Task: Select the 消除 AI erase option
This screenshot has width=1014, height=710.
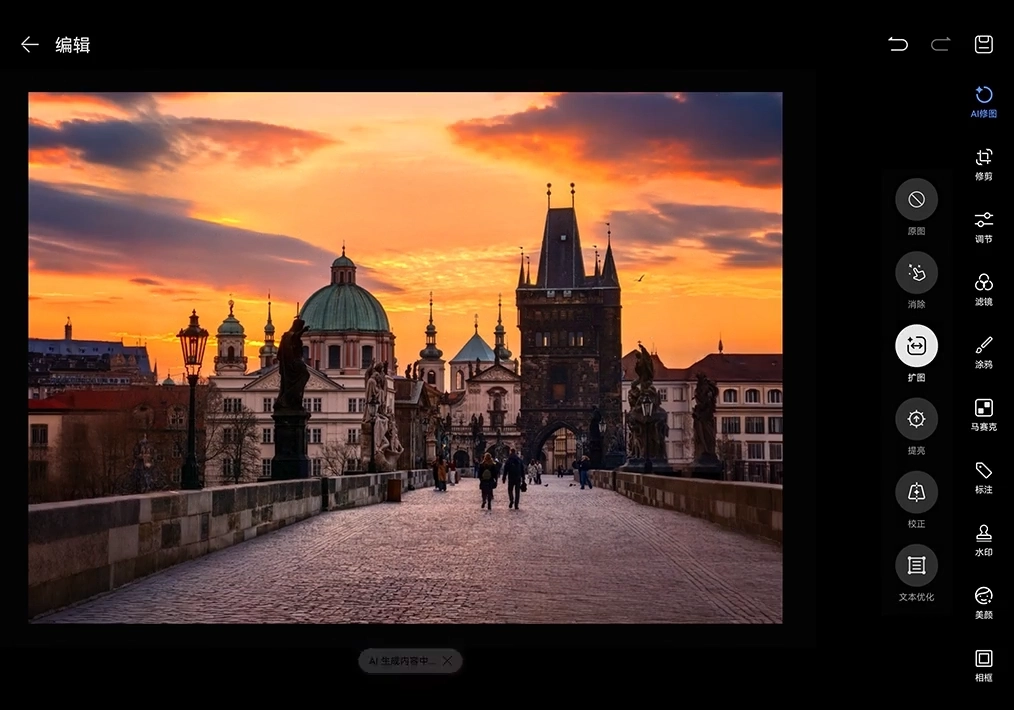Action: [916, 273]
